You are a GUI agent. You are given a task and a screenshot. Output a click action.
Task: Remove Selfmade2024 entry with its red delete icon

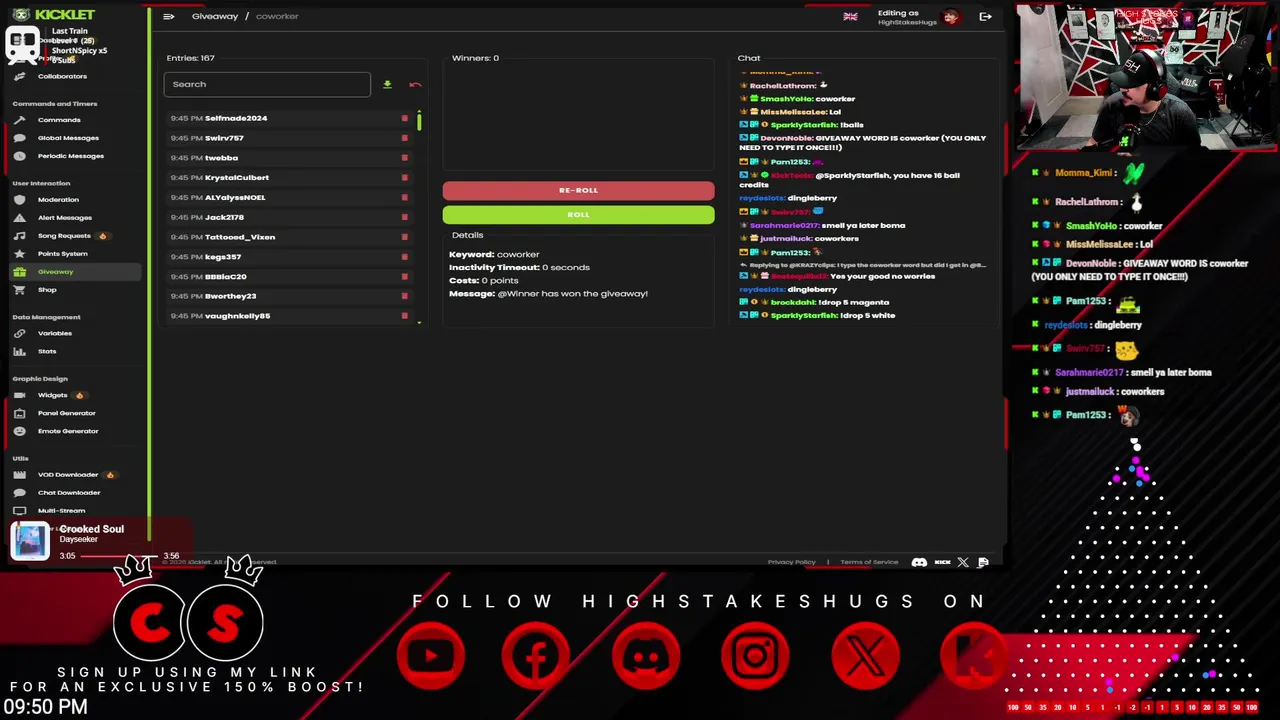tap(404, 118)
